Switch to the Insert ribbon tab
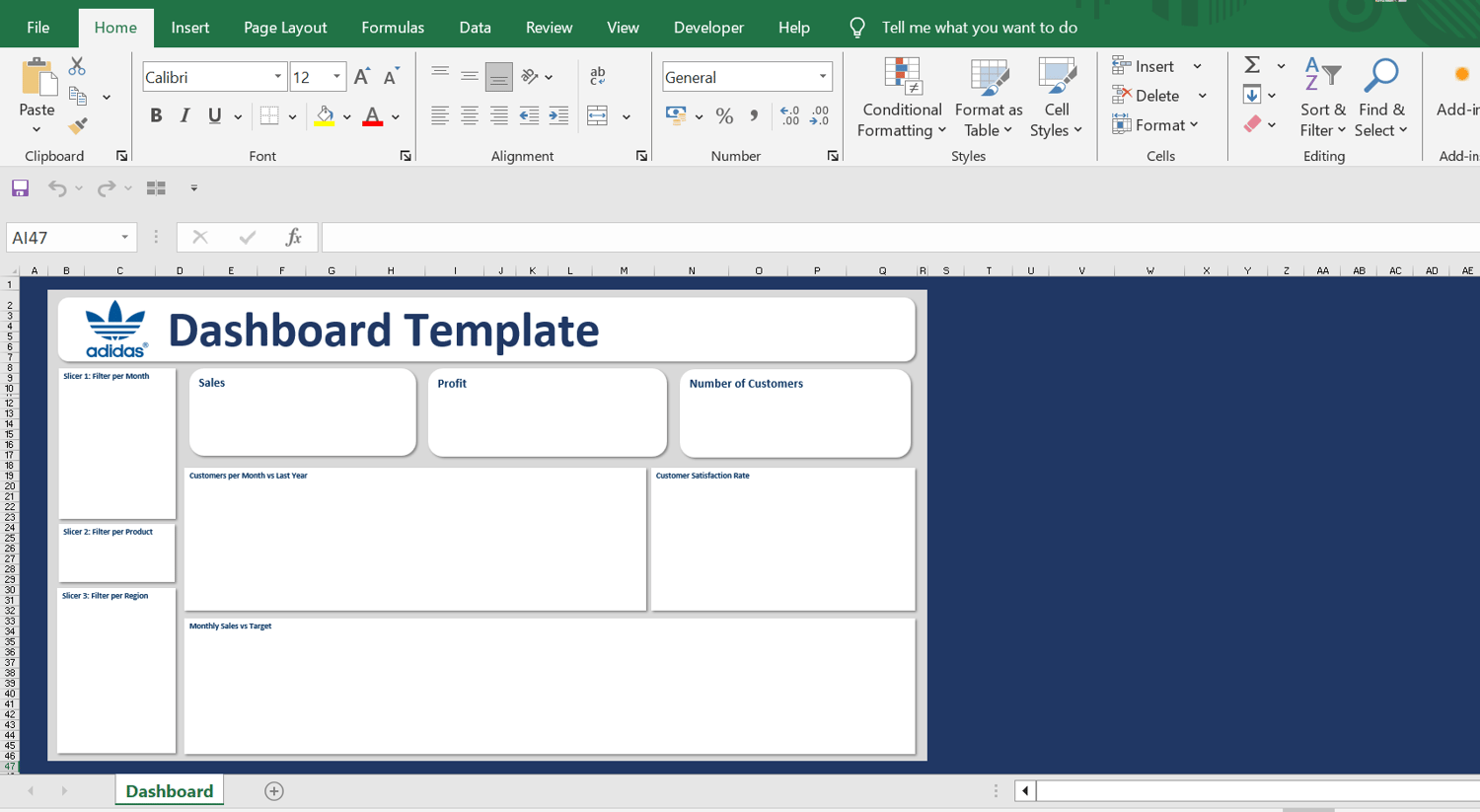The width and height of the screenshot is (1480, 812). pyautogui.click(x=189, y=28)
